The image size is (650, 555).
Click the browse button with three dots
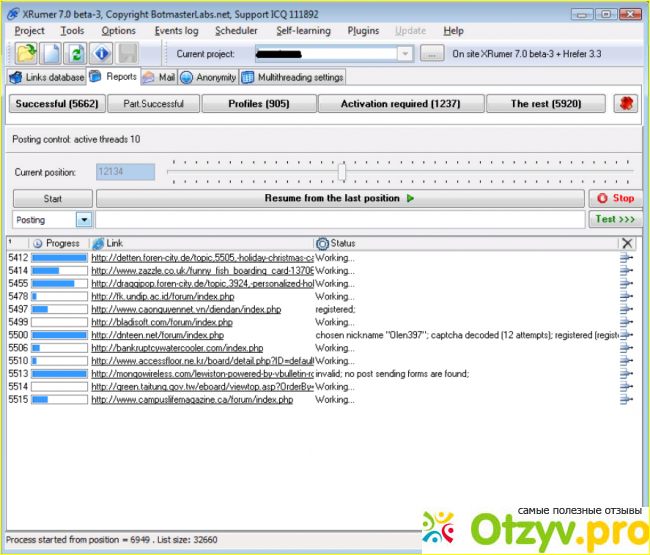432,54
